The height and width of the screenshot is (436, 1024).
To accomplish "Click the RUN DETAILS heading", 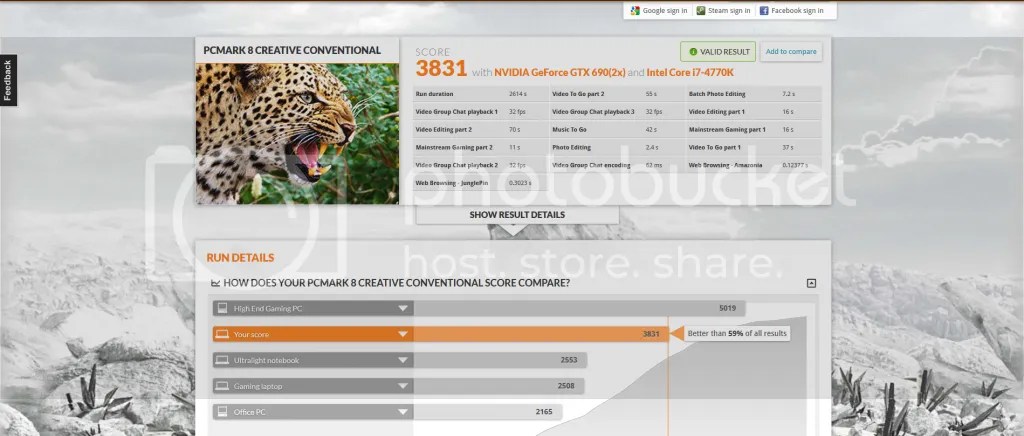I will (240, 258).
